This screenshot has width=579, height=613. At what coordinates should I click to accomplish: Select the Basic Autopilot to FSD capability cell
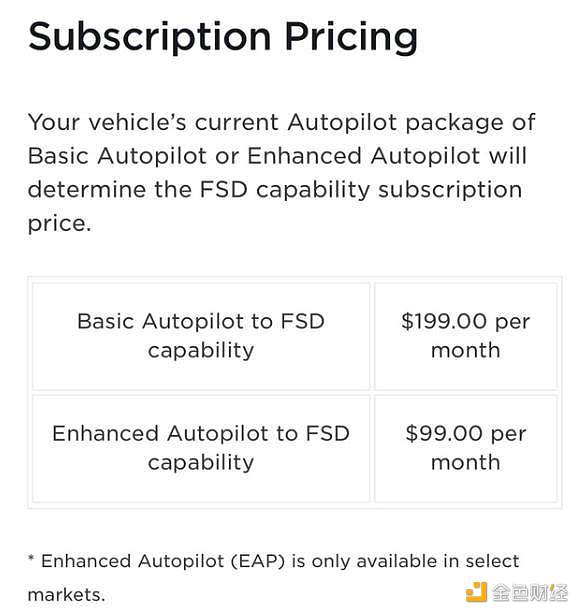201,336
